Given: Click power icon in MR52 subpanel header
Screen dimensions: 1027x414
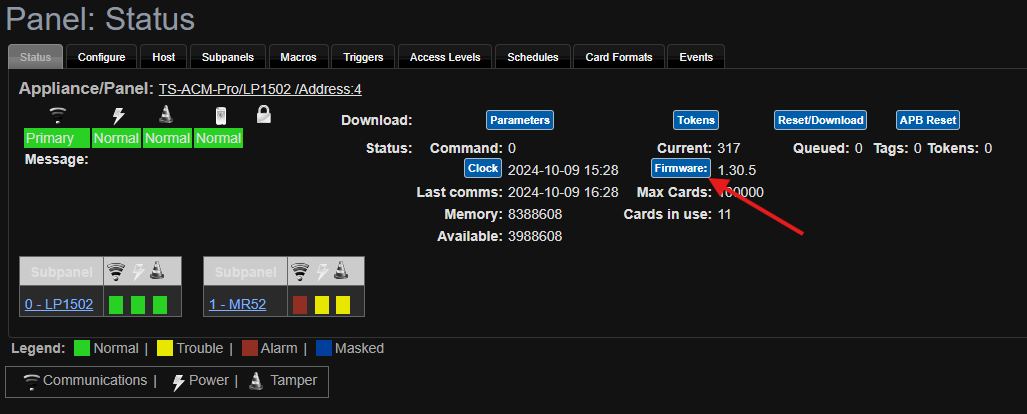Looking at the screenshot, I should click(x=322, y=271).
